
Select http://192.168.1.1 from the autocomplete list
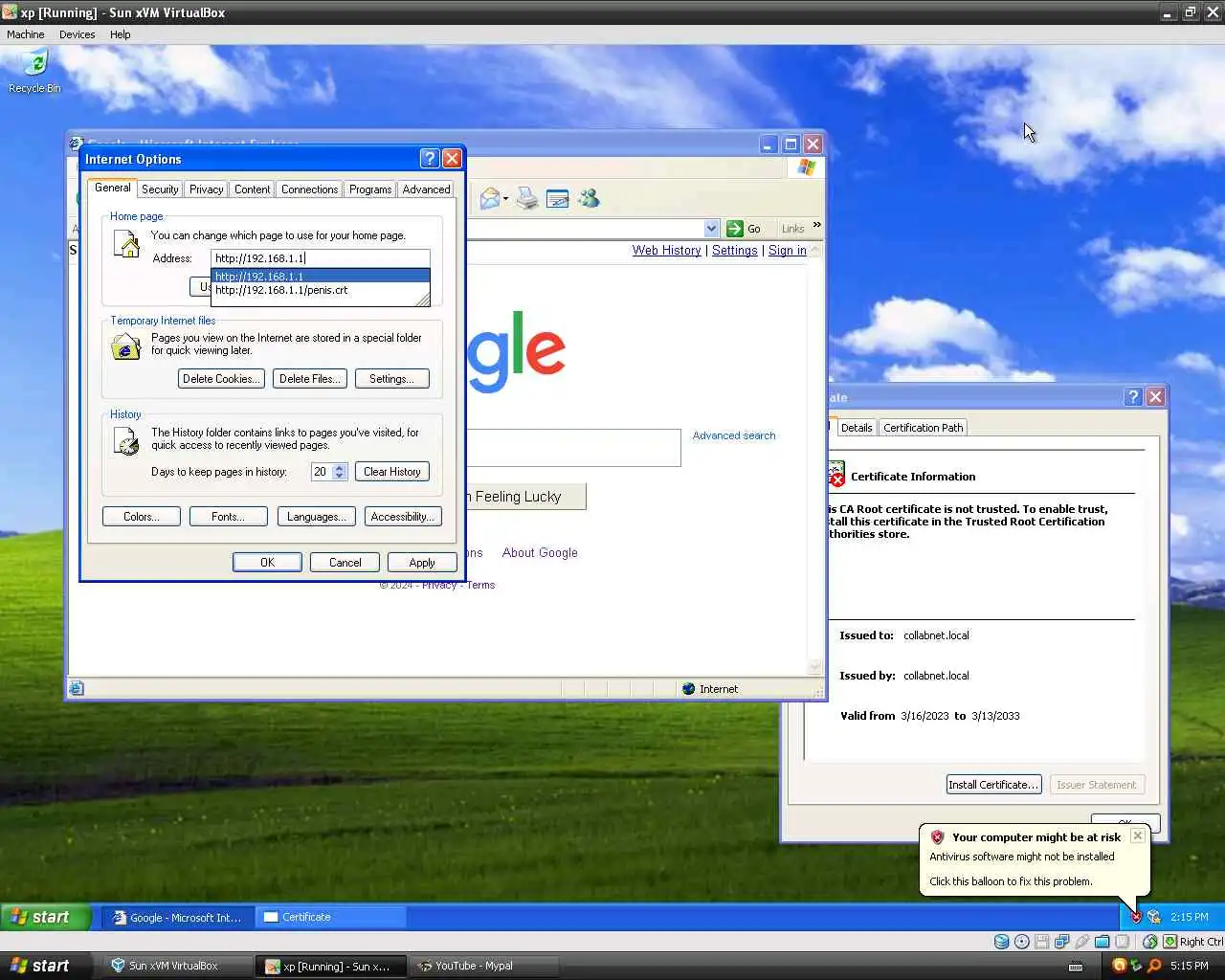[x=321, y=277]
